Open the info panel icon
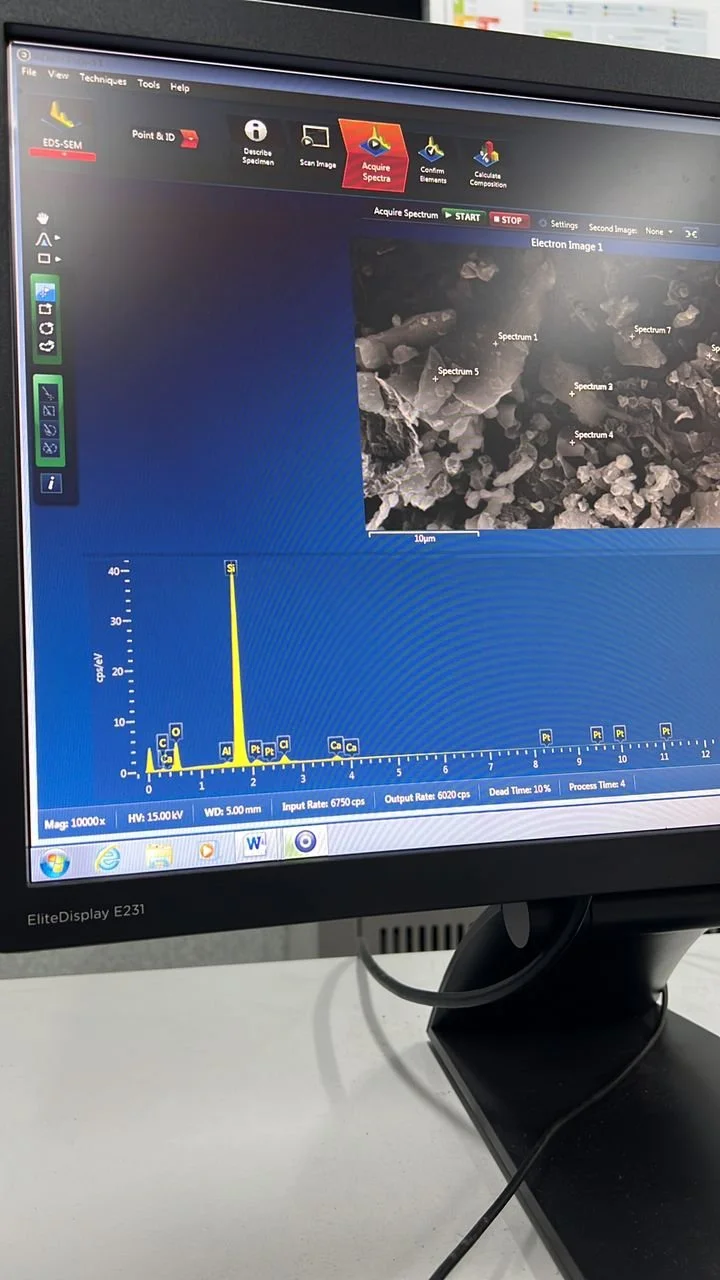Viewport: 720px width, 1280px height. (x=52, y=483)
